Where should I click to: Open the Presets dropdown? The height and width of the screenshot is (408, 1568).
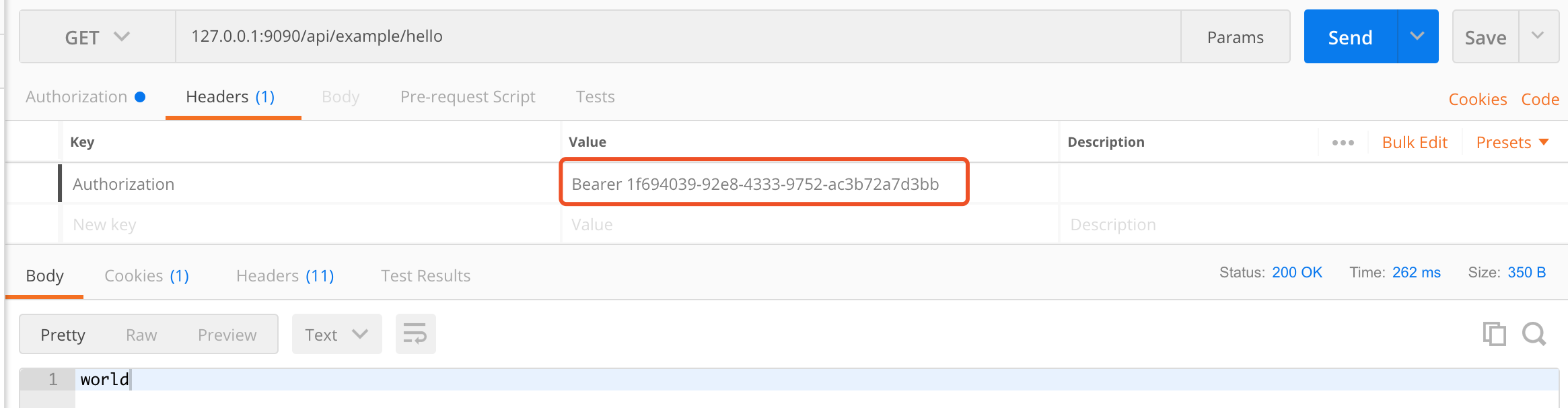tap(1511, 142)
